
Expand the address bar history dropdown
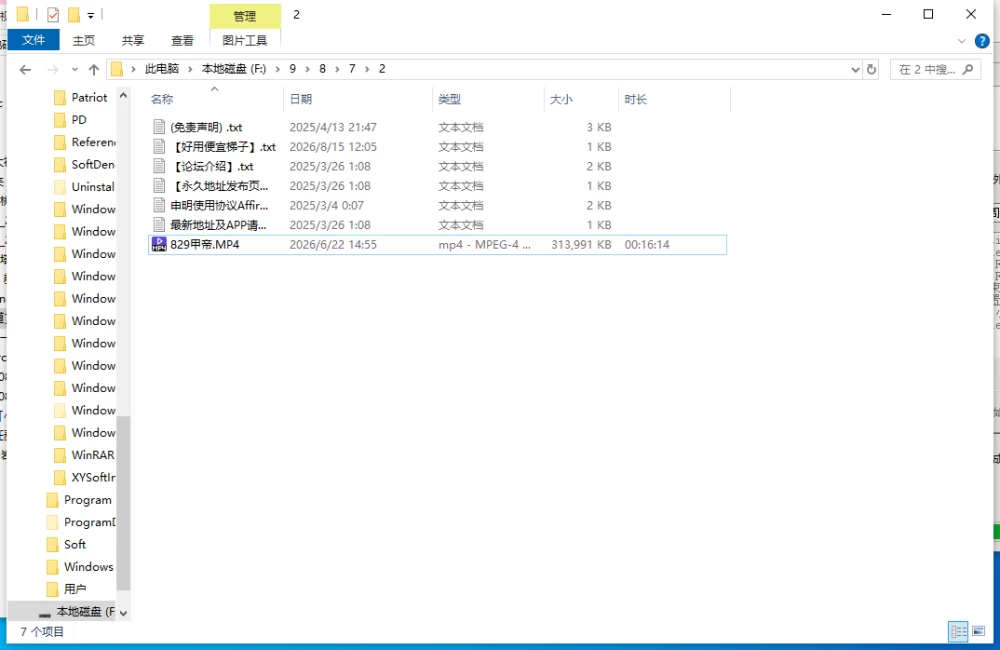[855, 70]
